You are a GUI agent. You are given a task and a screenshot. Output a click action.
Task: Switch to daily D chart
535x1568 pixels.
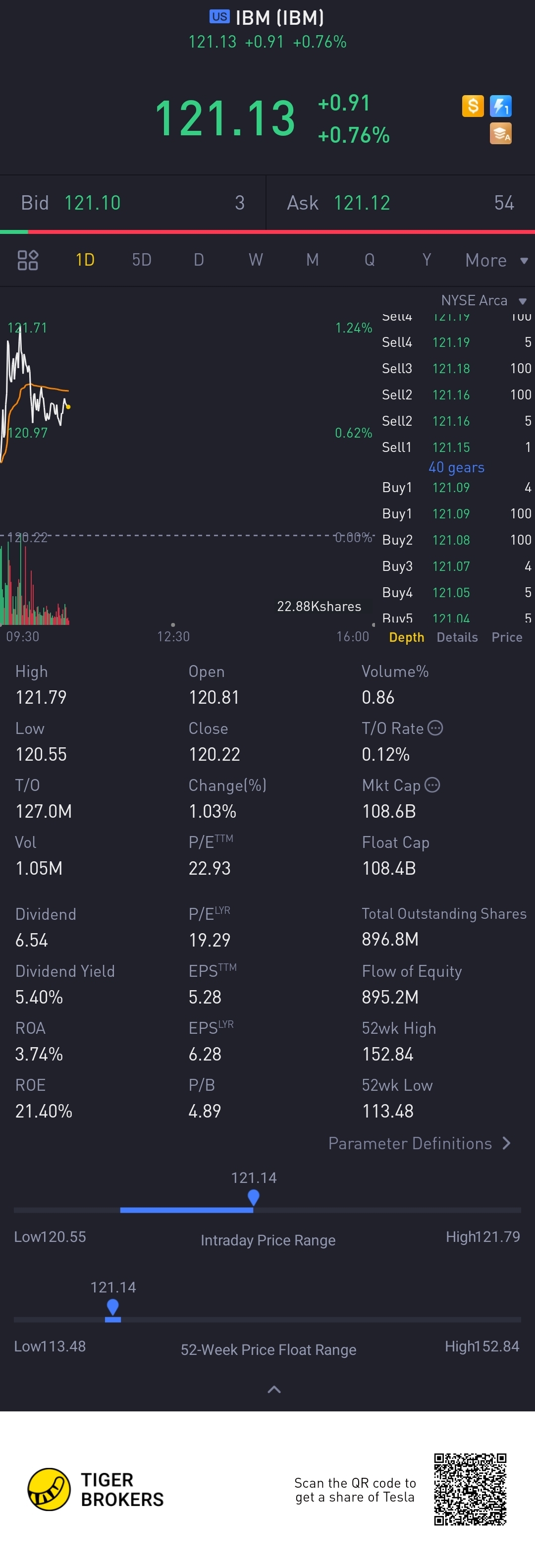(199, 260)
